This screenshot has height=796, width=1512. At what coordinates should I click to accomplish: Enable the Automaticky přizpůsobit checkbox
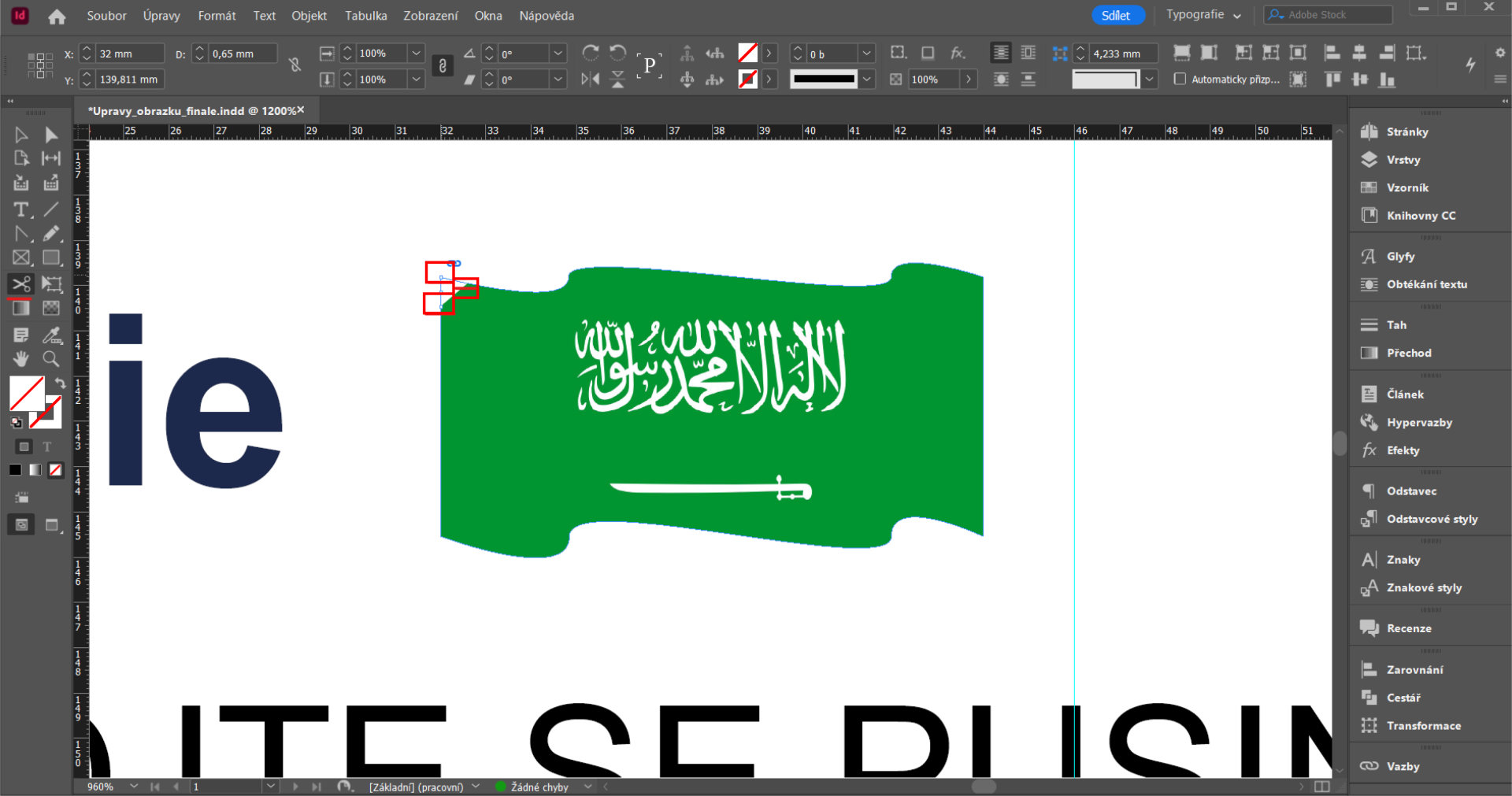click(1181, 79)
